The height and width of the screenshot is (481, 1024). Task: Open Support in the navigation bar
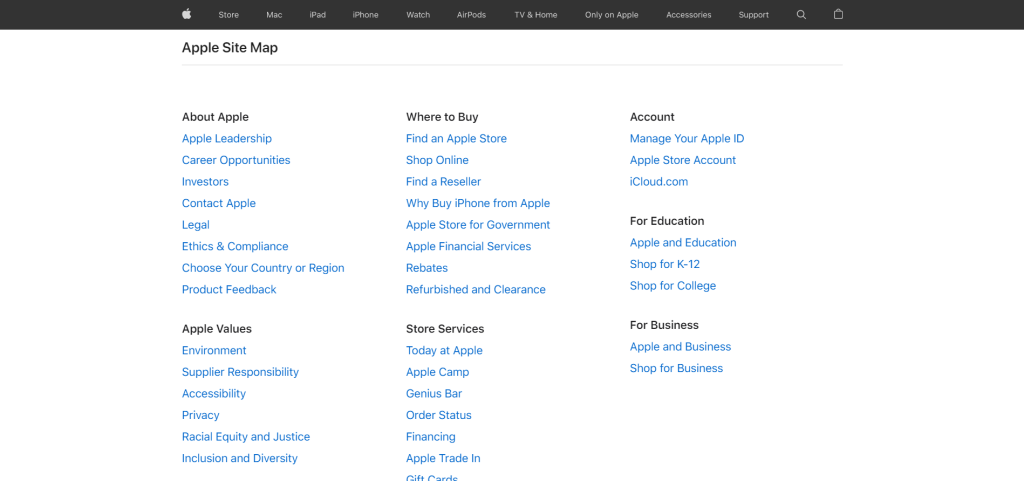tap(754, 14)
